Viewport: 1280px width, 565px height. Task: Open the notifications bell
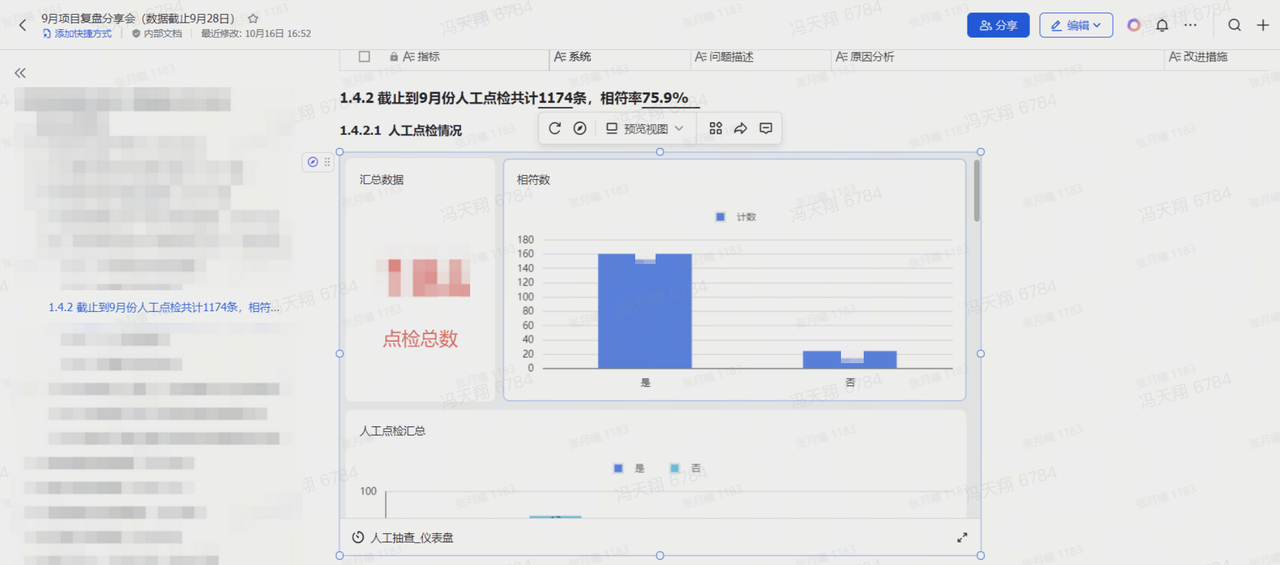pyautogui.click(x=1162, y=25)
